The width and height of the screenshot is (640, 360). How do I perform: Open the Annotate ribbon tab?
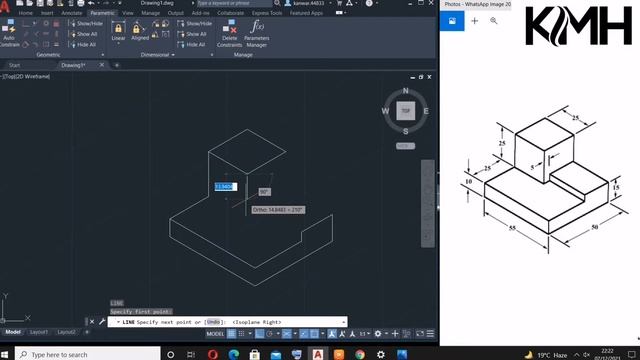pyautogui.click(x=71, y=13)
